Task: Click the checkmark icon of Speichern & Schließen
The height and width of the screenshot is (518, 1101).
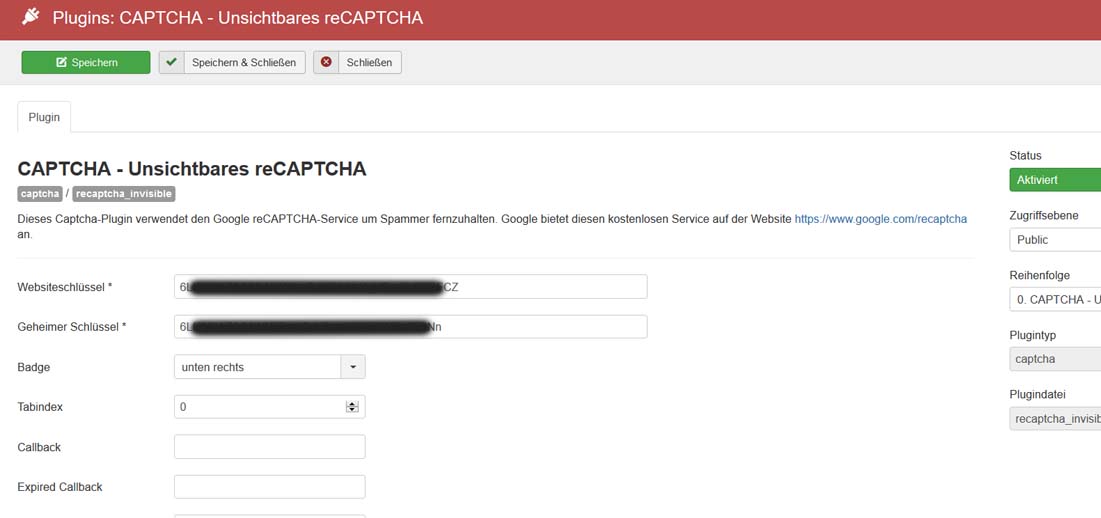Action: (171, 62)
